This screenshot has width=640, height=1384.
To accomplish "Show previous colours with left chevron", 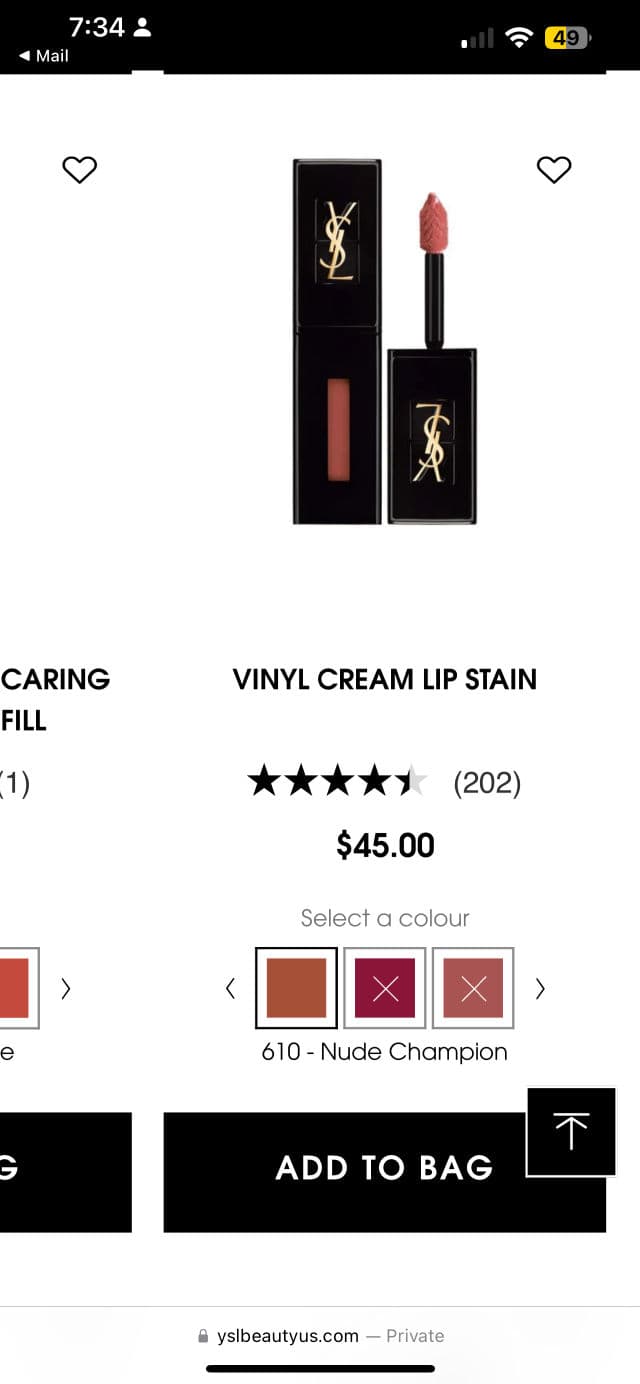I will tap(231, 988).
